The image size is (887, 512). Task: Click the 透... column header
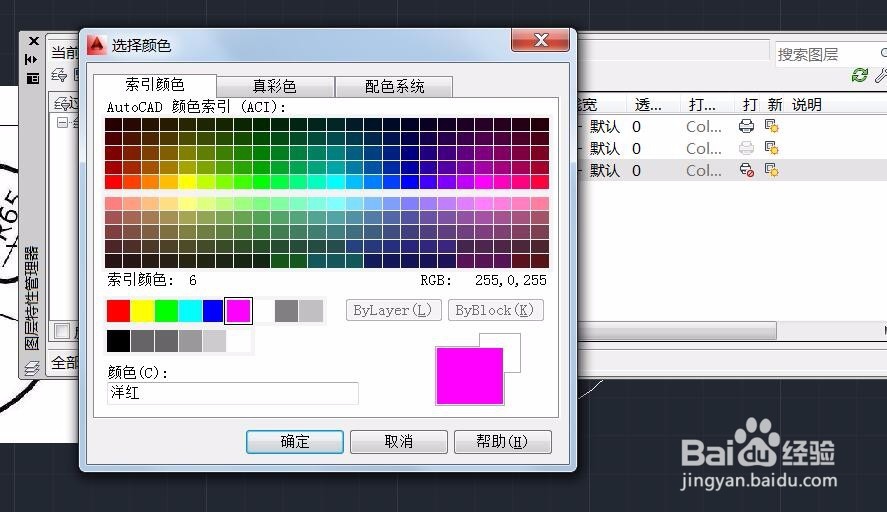648,105
